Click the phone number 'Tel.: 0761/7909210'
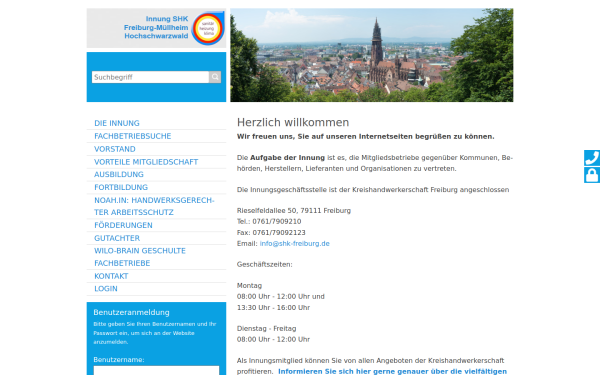600x375 pixels. [269, 221]
